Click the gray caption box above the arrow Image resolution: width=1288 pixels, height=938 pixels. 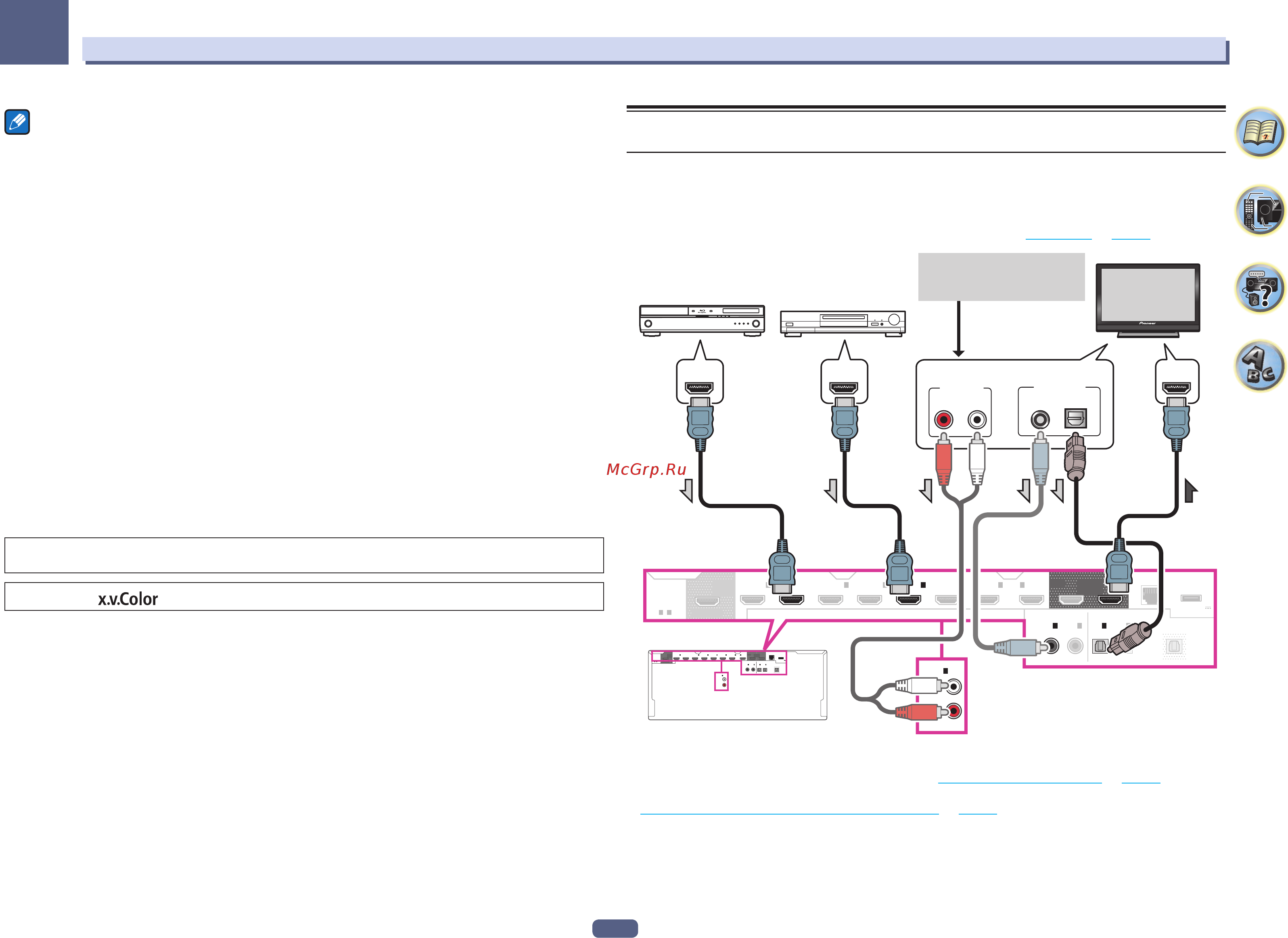pyautogui.click(x=1001, y=276)
